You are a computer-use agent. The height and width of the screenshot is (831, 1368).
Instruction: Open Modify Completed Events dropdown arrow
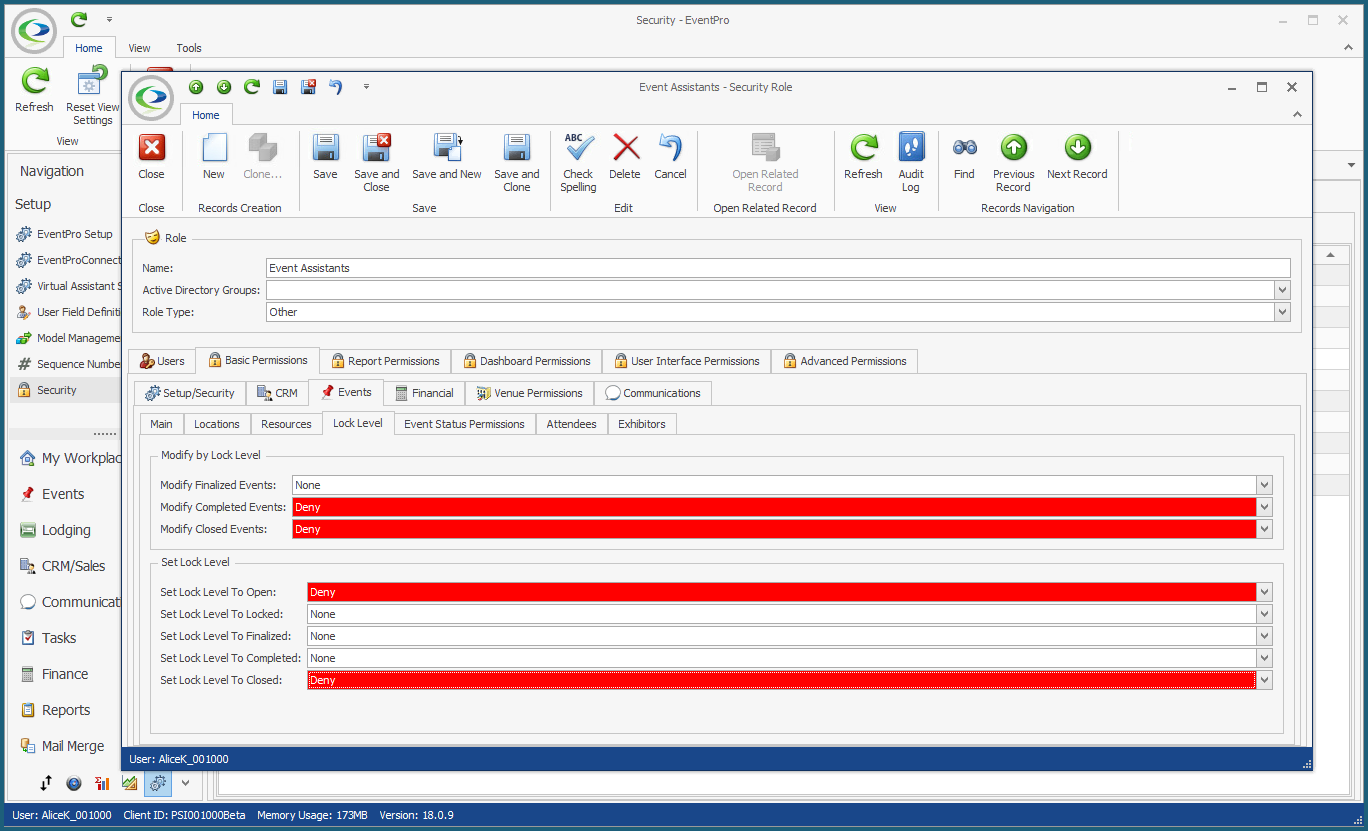[x=1264, y=507]
